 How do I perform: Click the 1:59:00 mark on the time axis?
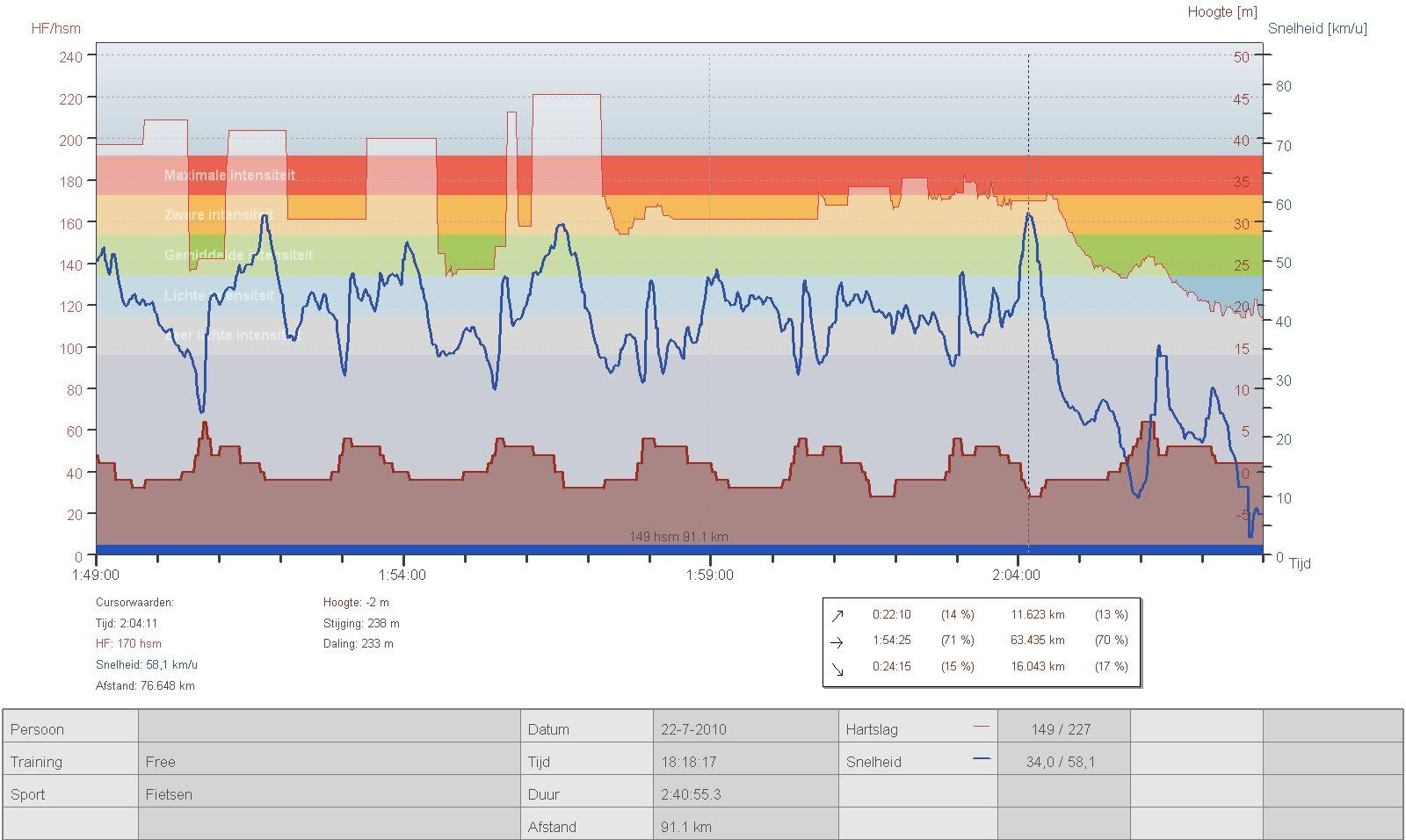click(709, 576)
